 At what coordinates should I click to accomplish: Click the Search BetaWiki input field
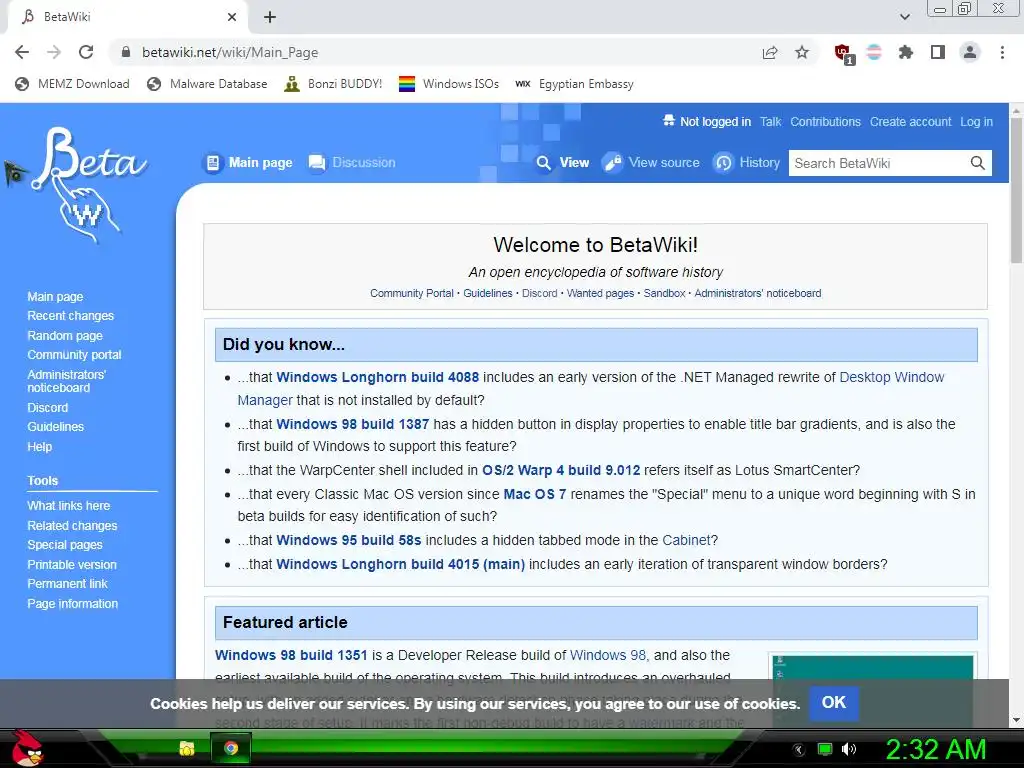pyautogui.click(x=877, y=163)
